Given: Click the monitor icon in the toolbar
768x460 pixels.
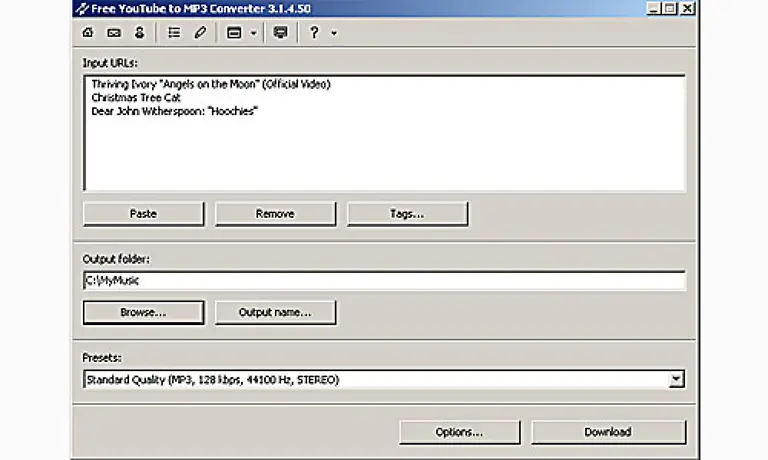Looking at the screenshot, I should [280, 33].
